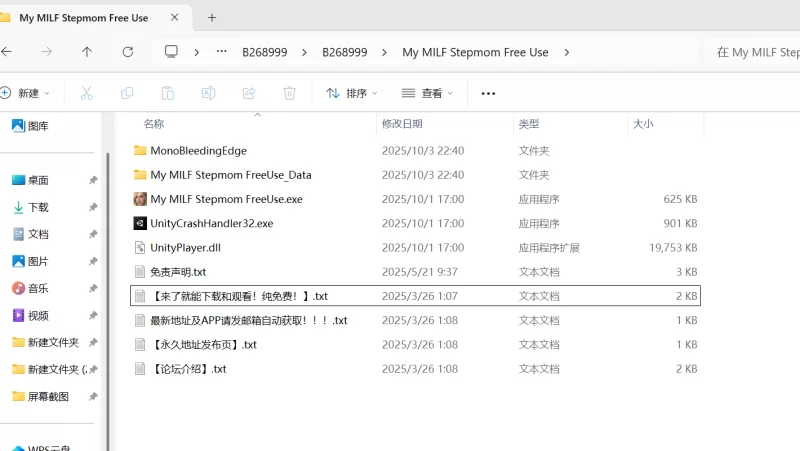Click the This PC monitor icon
This screenshot has height=451, width=800.
pyautogui.click(x=171, y=52)
